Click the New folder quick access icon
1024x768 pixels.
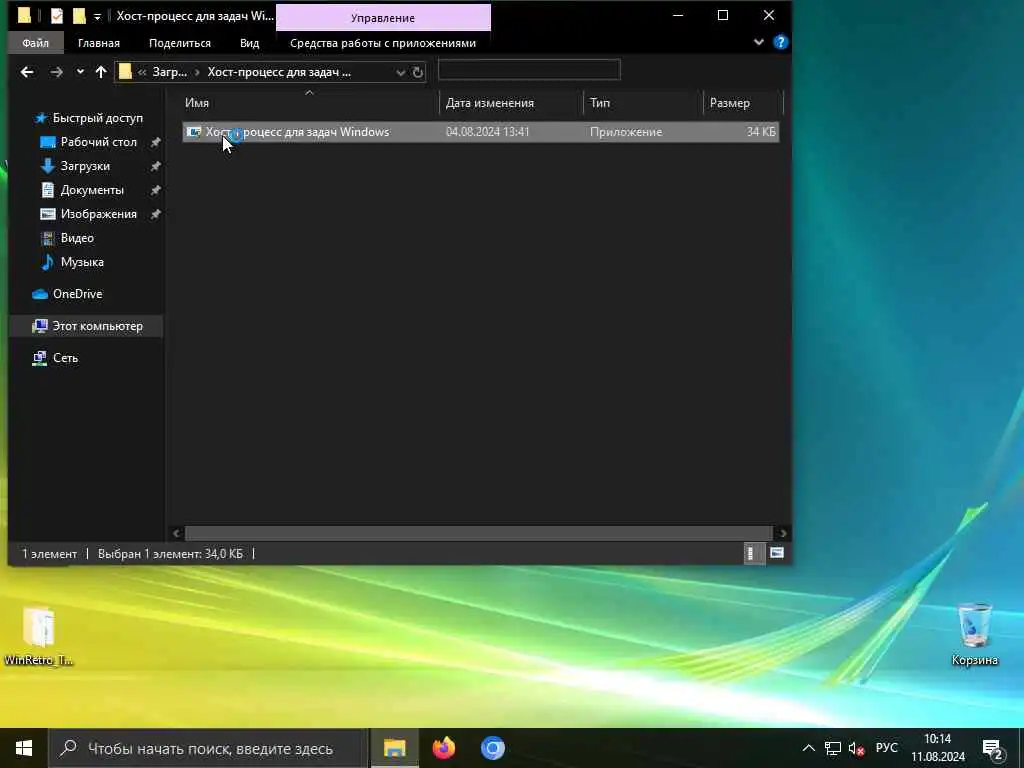[x=79, y=16]
